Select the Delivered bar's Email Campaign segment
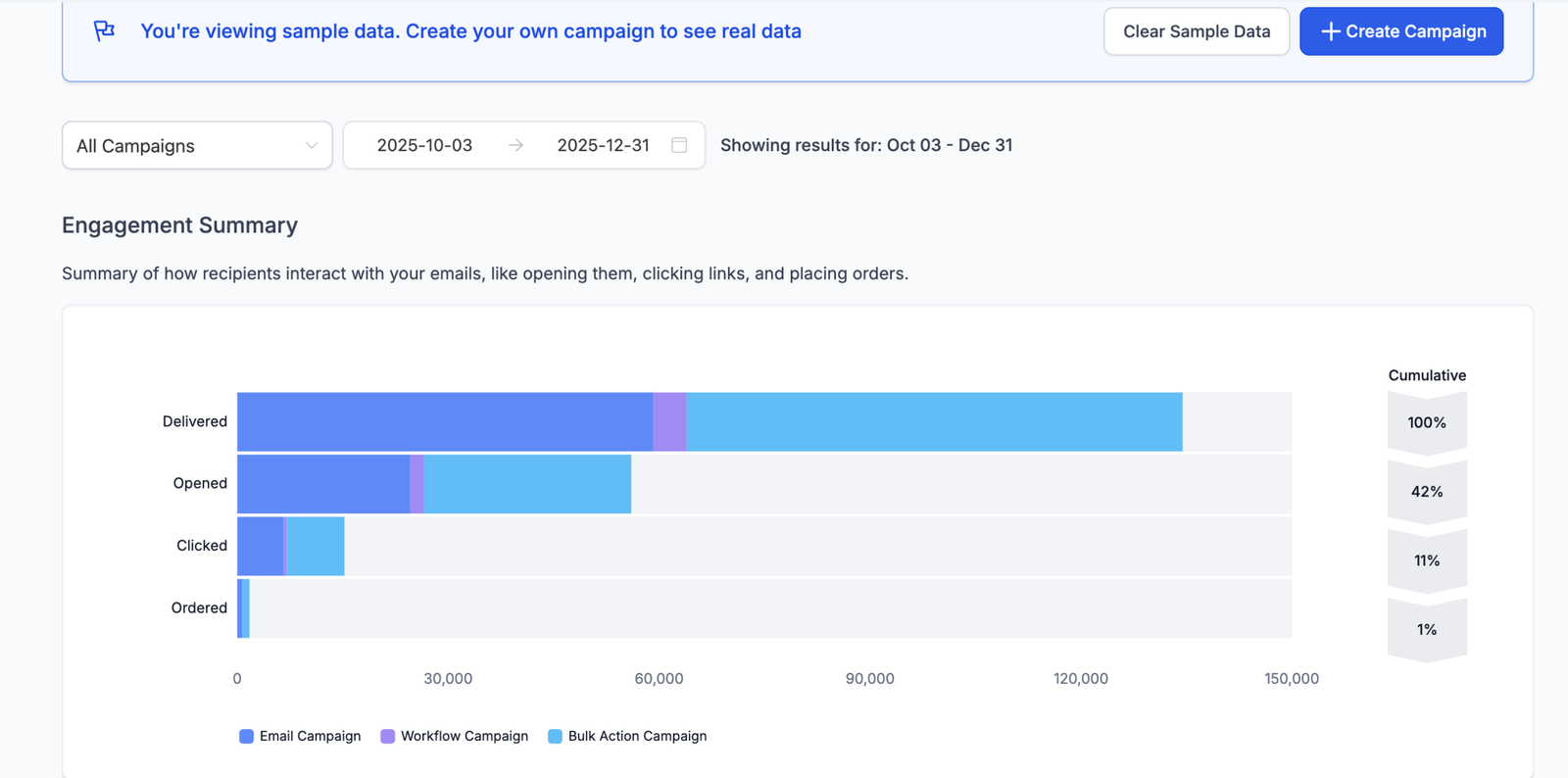This screenshot has height=778, width=1568. [x=445, y=422]
